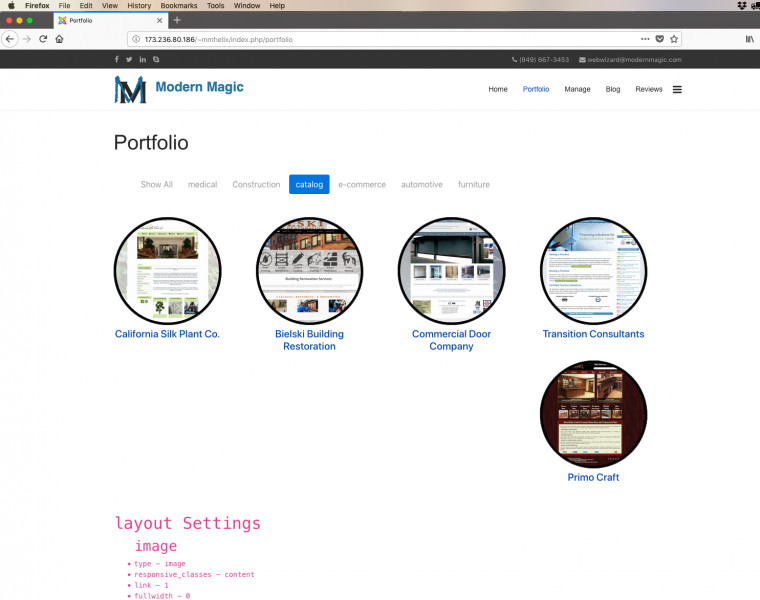Image resolution: width=760 pixels, height=600 pixels.
Task: Save page to Pocket
Action: (660, 39)
